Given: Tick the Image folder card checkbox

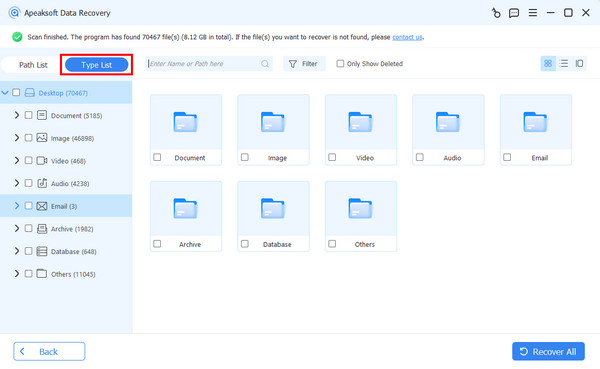Looking at the screenshot, I should click(245, 157).
